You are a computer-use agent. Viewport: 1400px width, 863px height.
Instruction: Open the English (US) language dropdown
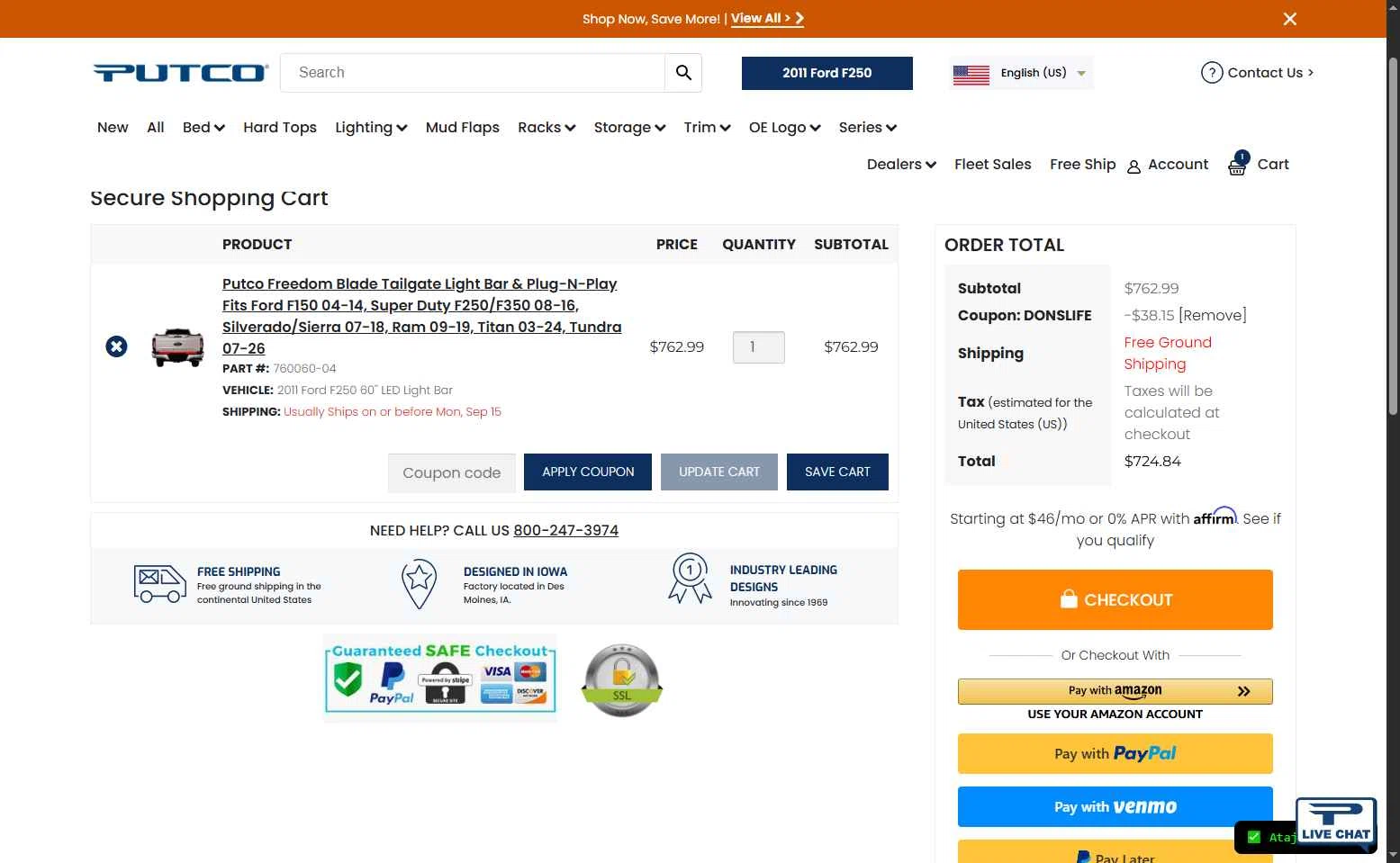click(1022, 73)
